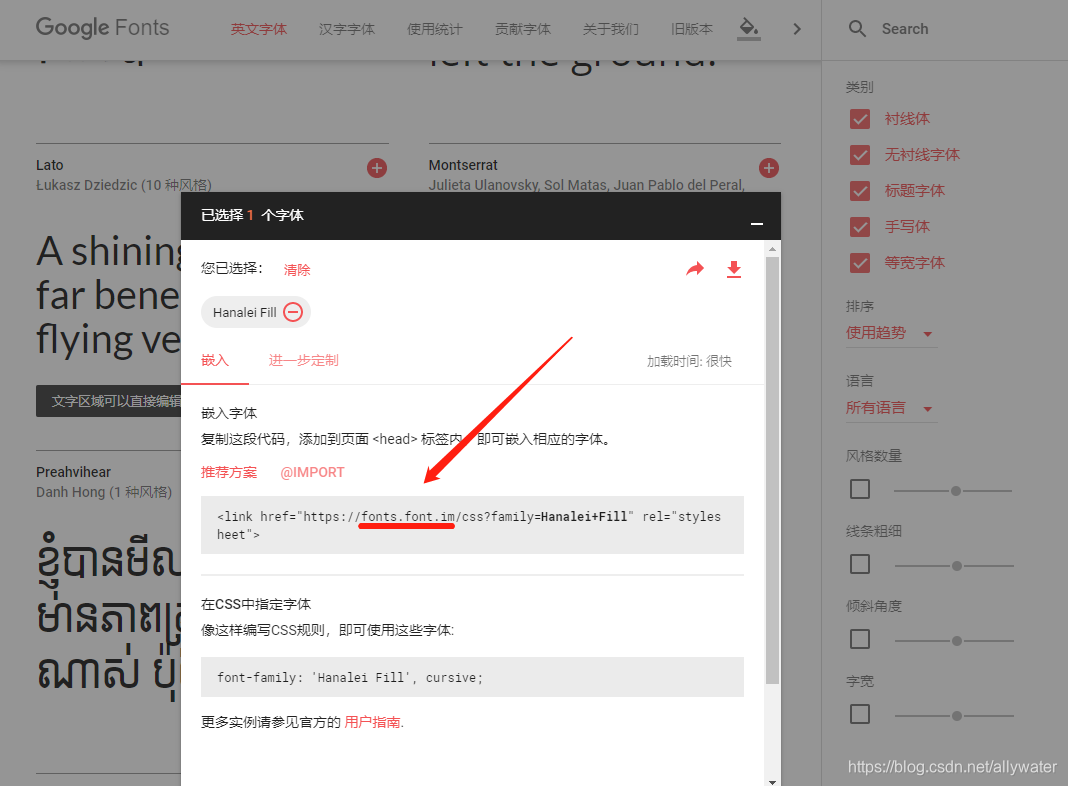Viewport: 1068px width, 786px height.
Task: Add the Lato font with plus icon
Action: click(377, 168)
